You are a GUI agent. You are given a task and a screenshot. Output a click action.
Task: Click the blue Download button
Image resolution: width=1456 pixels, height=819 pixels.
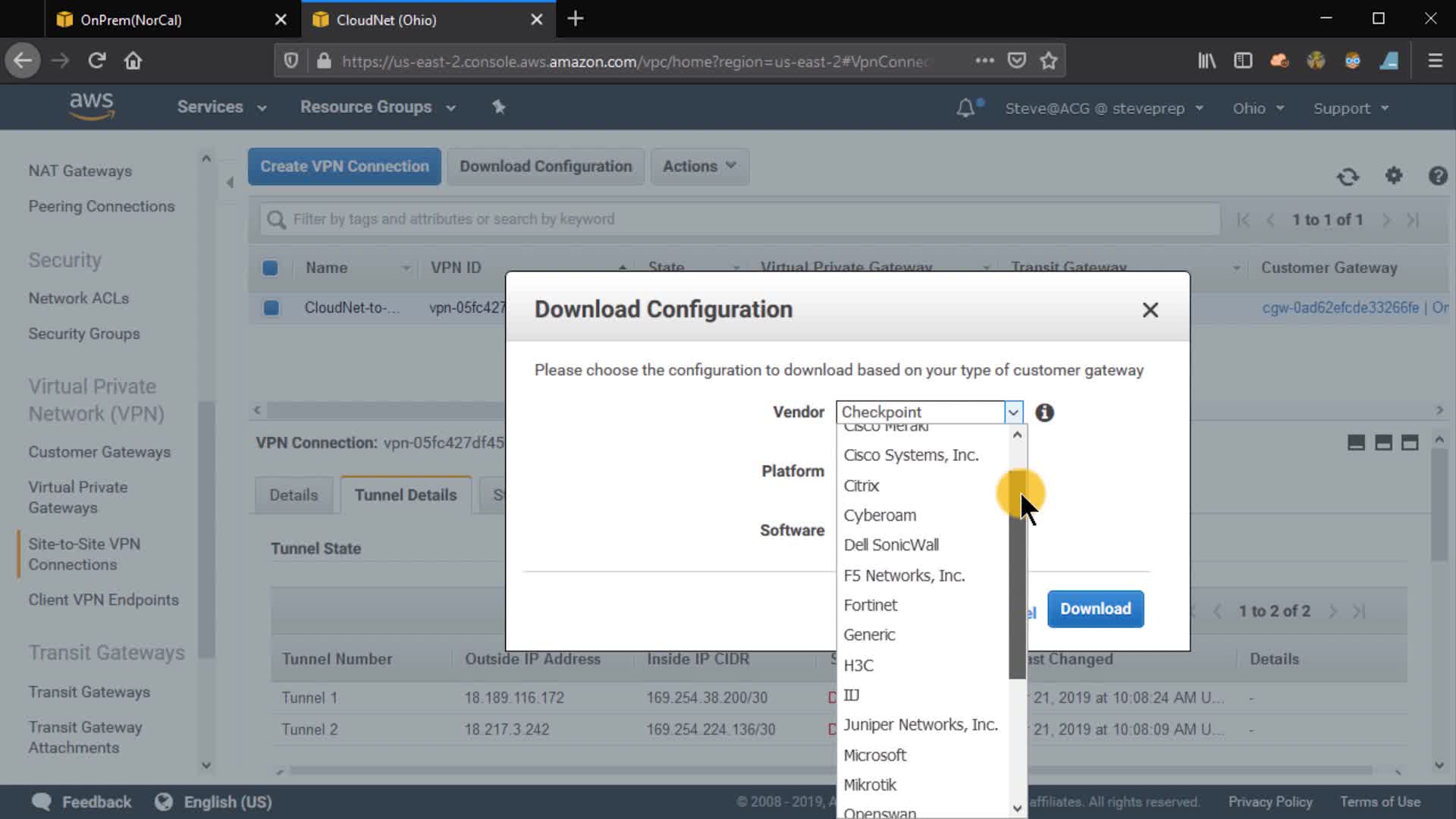pyautogui.click(x=1095, y=609)
